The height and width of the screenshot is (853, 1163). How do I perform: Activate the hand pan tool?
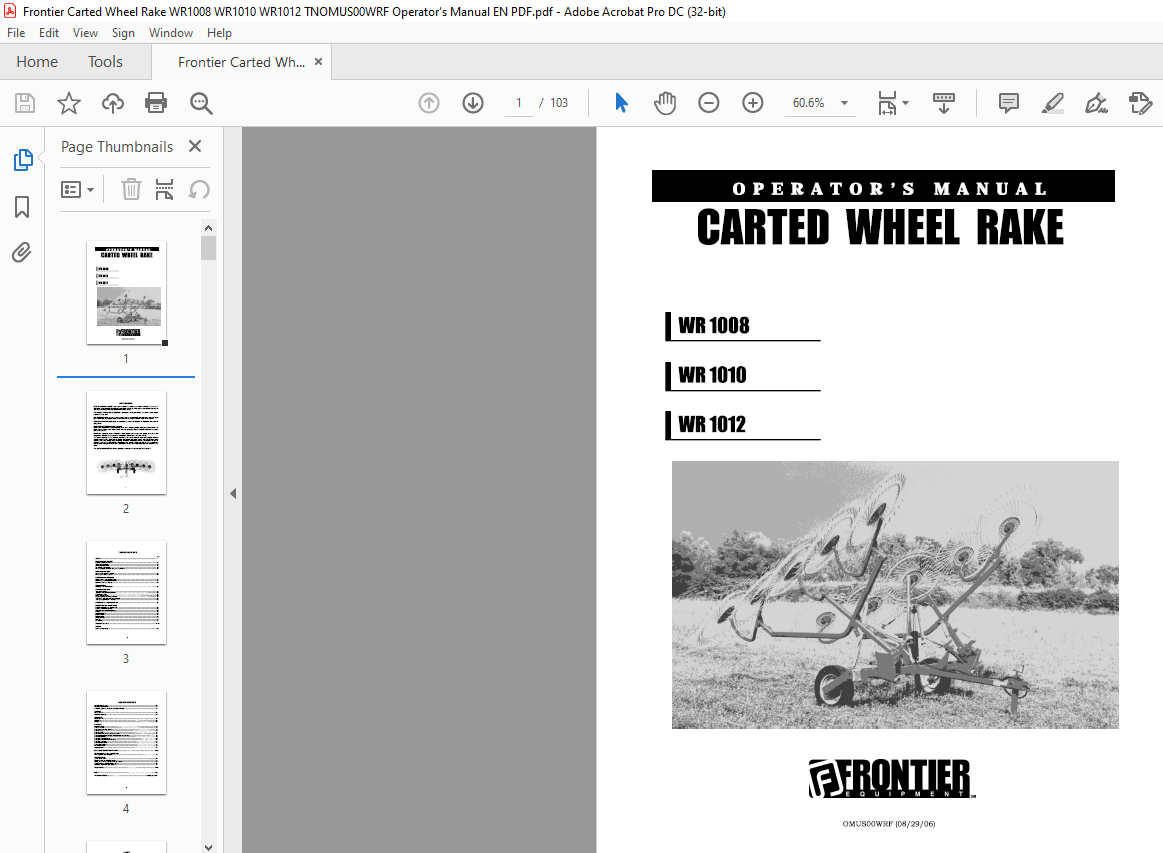pyautogui.click(x=665, y=103)
